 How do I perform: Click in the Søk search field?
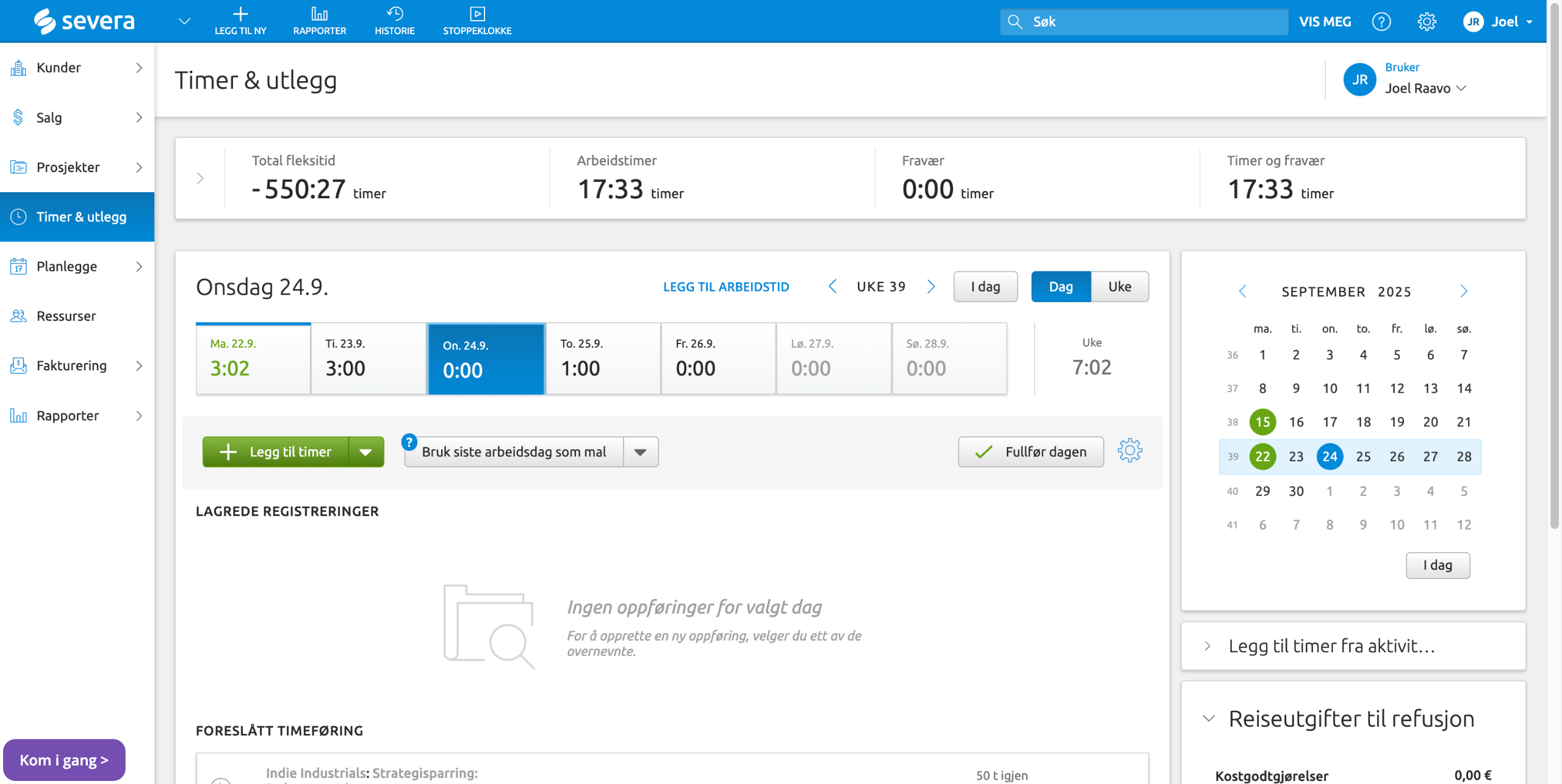[x=1153, y=22]
